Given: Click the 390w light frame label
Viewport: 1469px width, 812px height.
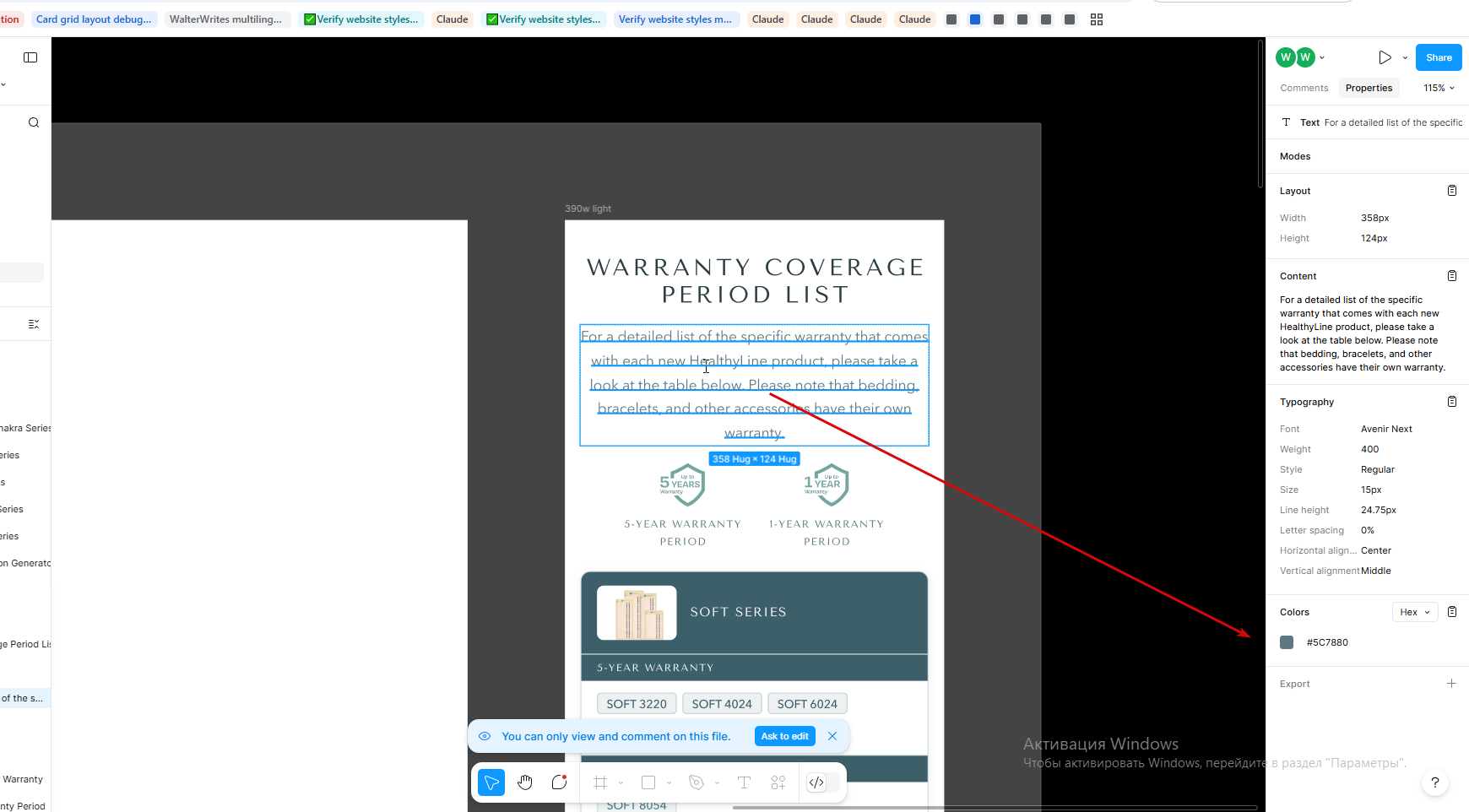Looking at the screenshot, I should [588, 208].
